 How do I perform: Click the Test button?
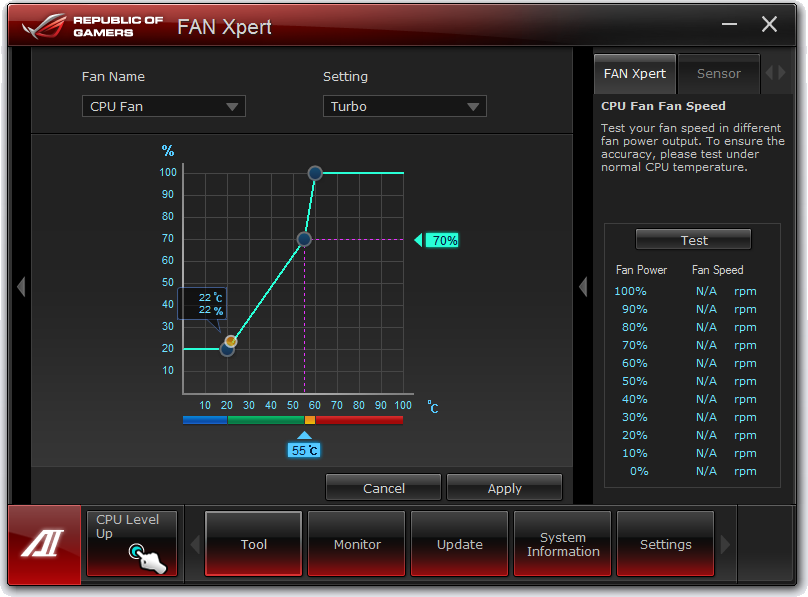coord(694,240)
